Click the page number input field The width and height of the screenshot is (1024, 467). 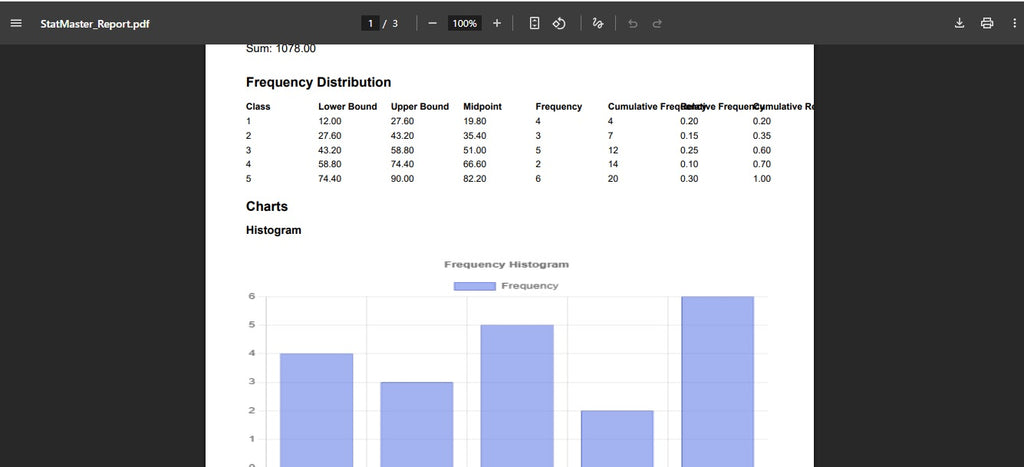pos(370,24)
